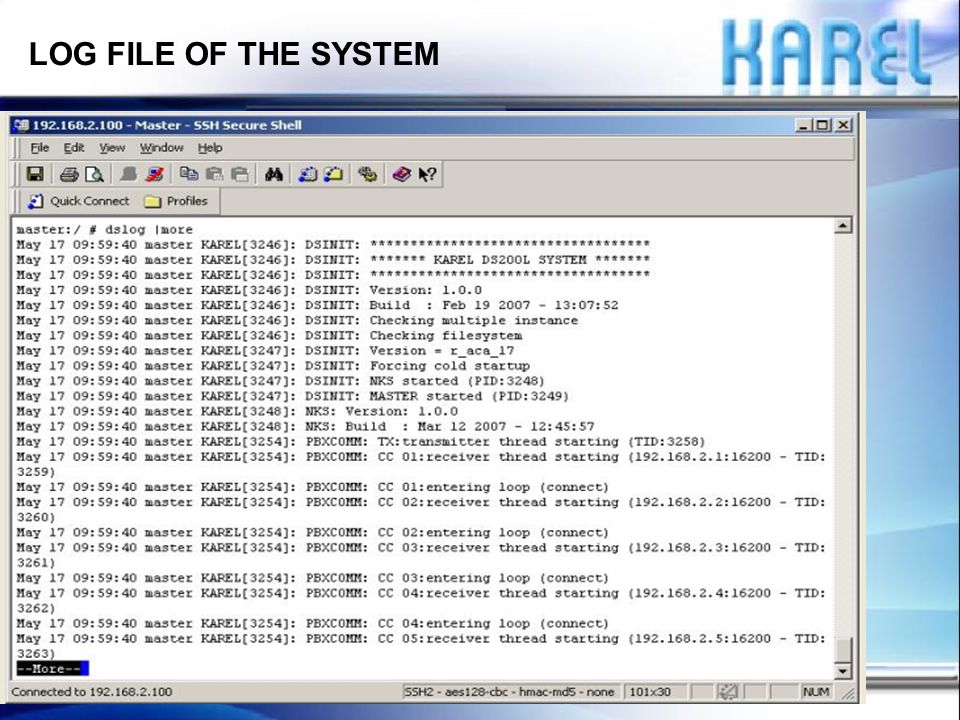The width and height of the screenshot is (960, 720).
Task: Open New File Transfer Window icon
Action: point(333,174)
